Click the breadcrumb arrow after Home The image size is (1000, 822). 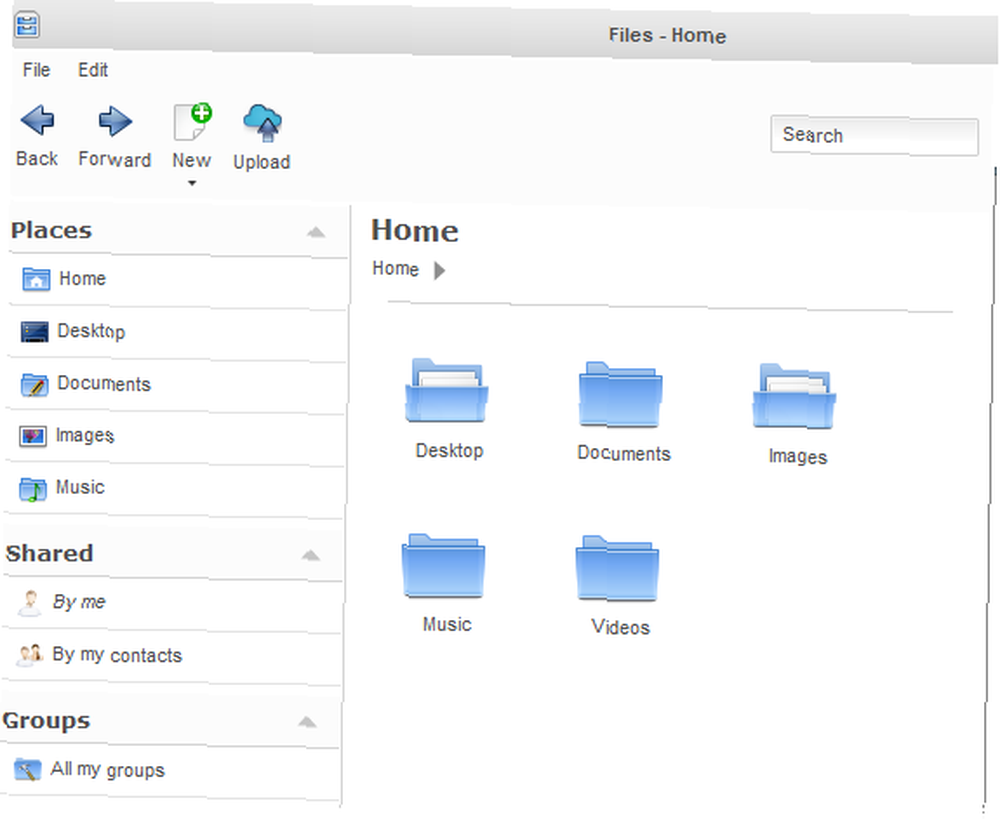tap(439, 271)
